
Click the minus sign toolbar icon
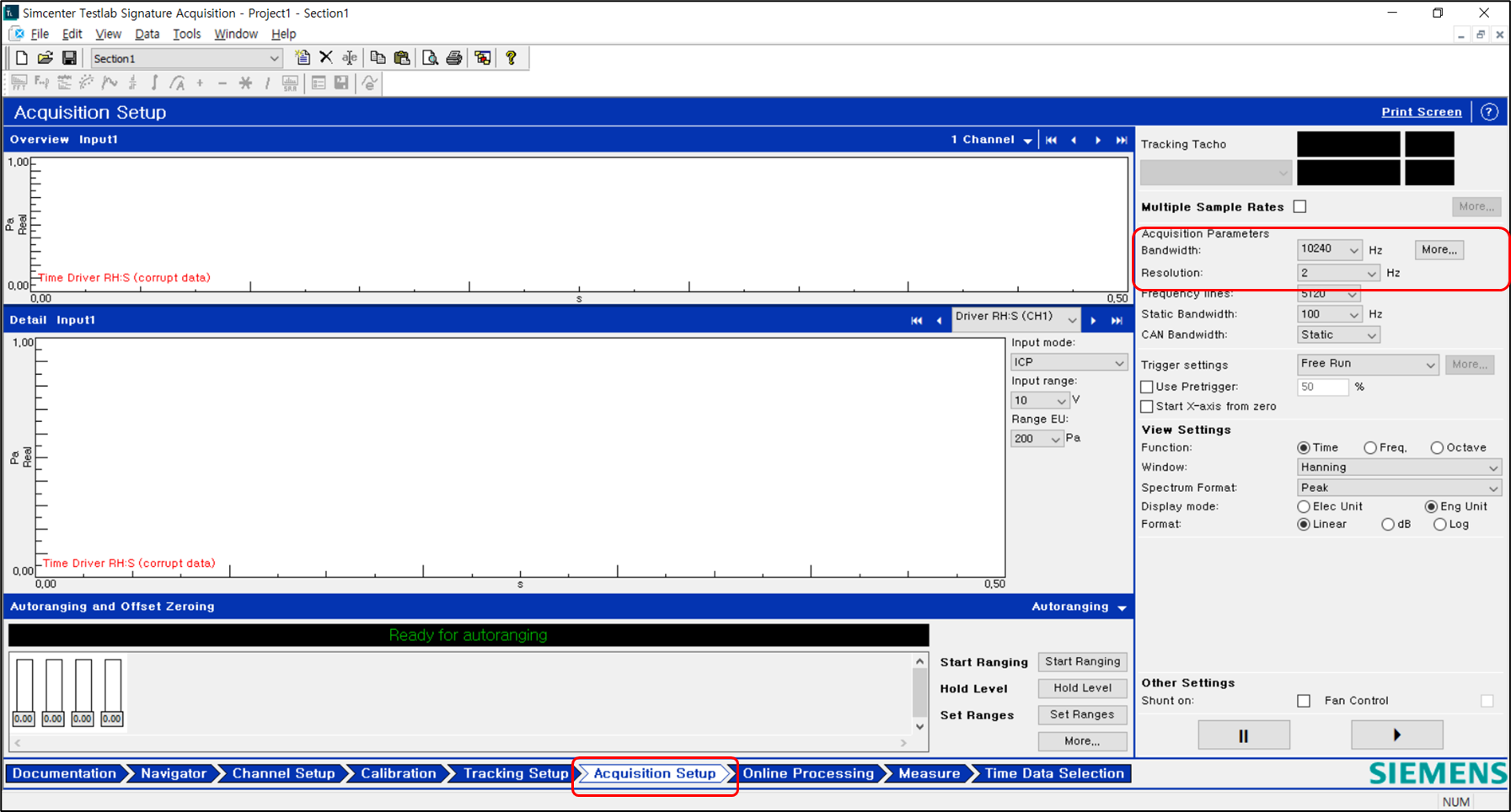tap(222, 83)
